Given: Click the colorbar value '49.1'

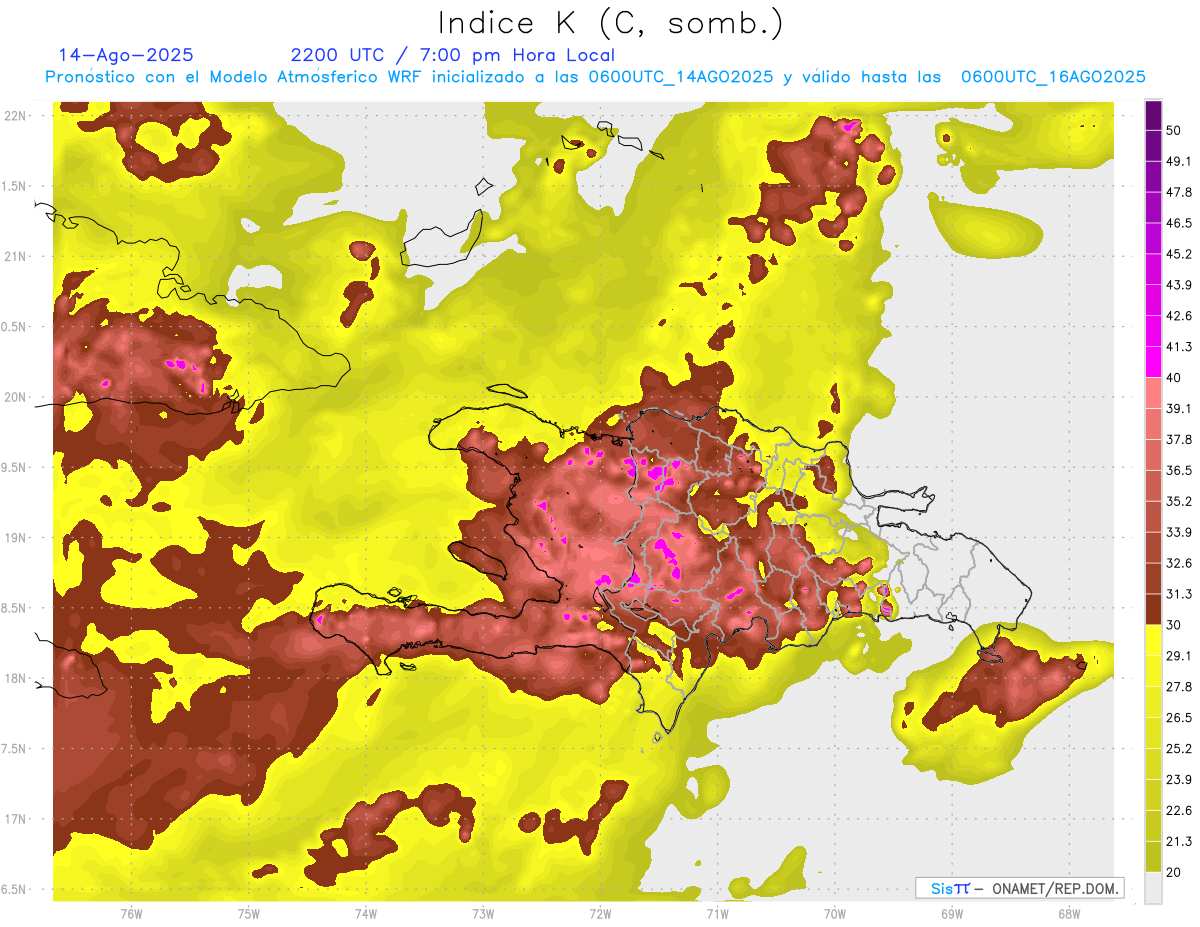Looking at the screenshot, I should [x=1179, y=161].
